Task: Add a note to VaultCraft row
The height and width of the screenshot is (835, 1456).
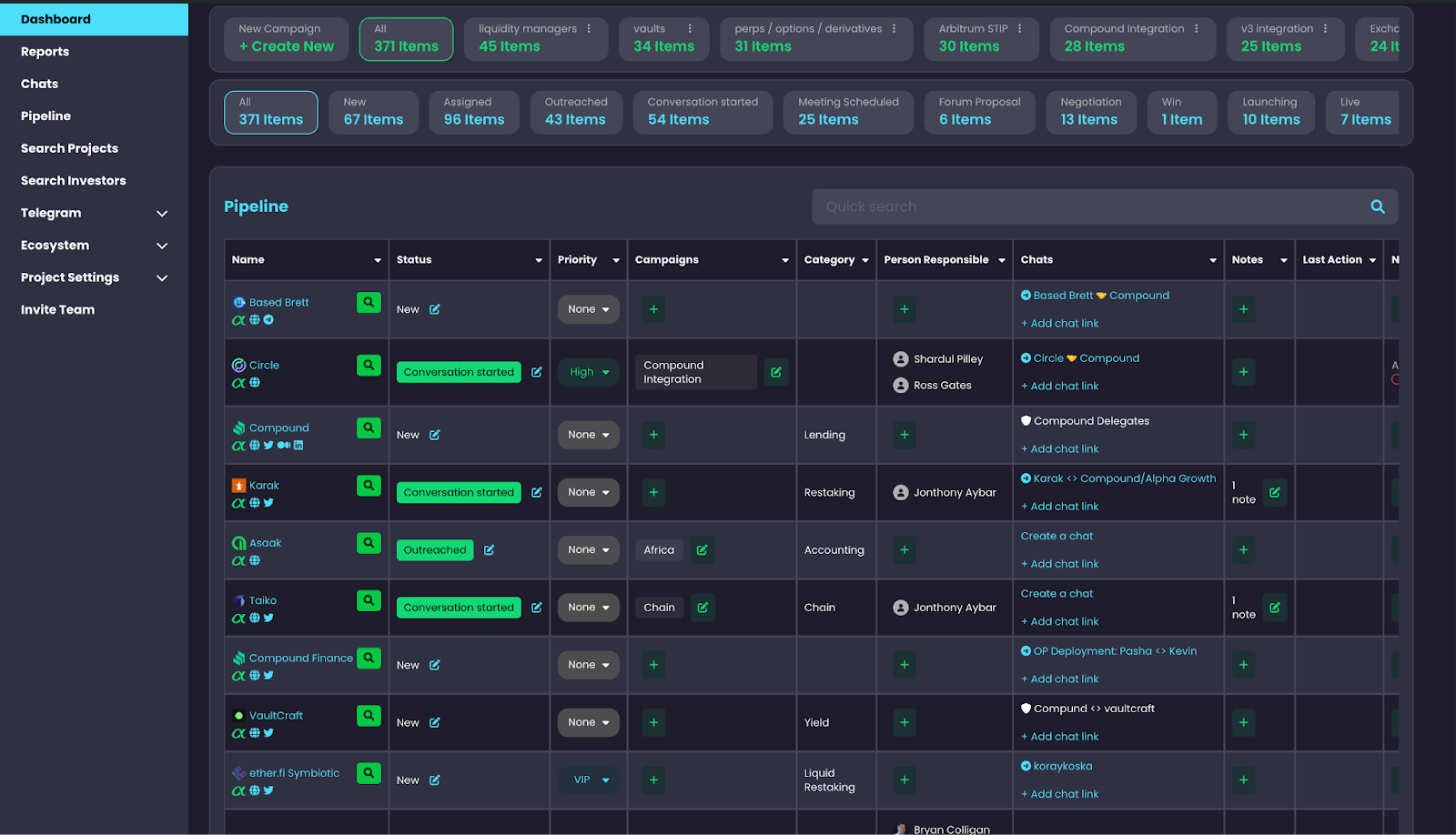Action: (1244, 722)
